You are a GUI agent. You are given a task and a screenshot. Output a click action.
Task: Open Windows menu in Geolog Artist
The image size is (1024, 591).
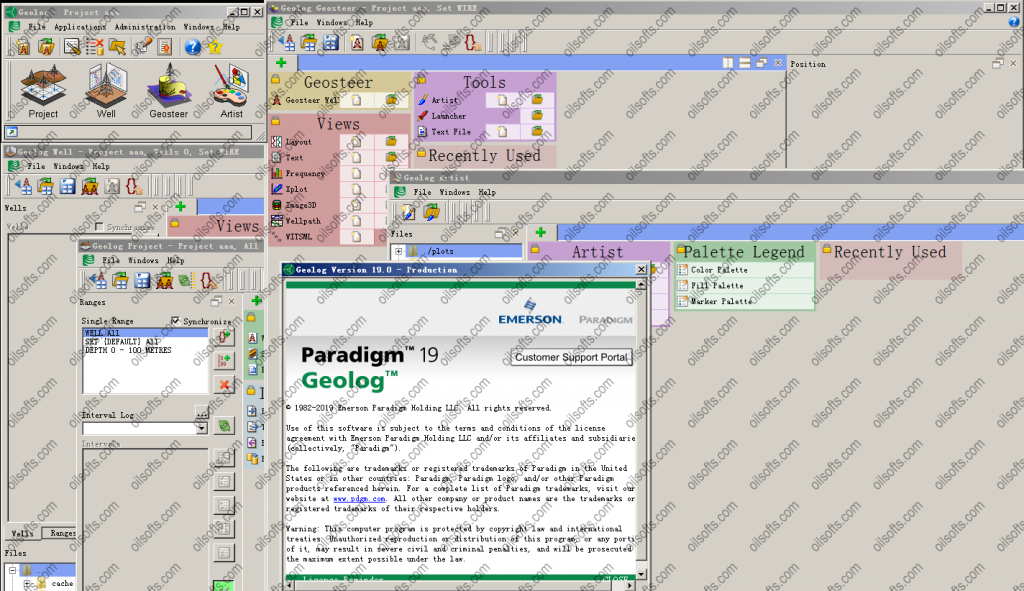455,192
